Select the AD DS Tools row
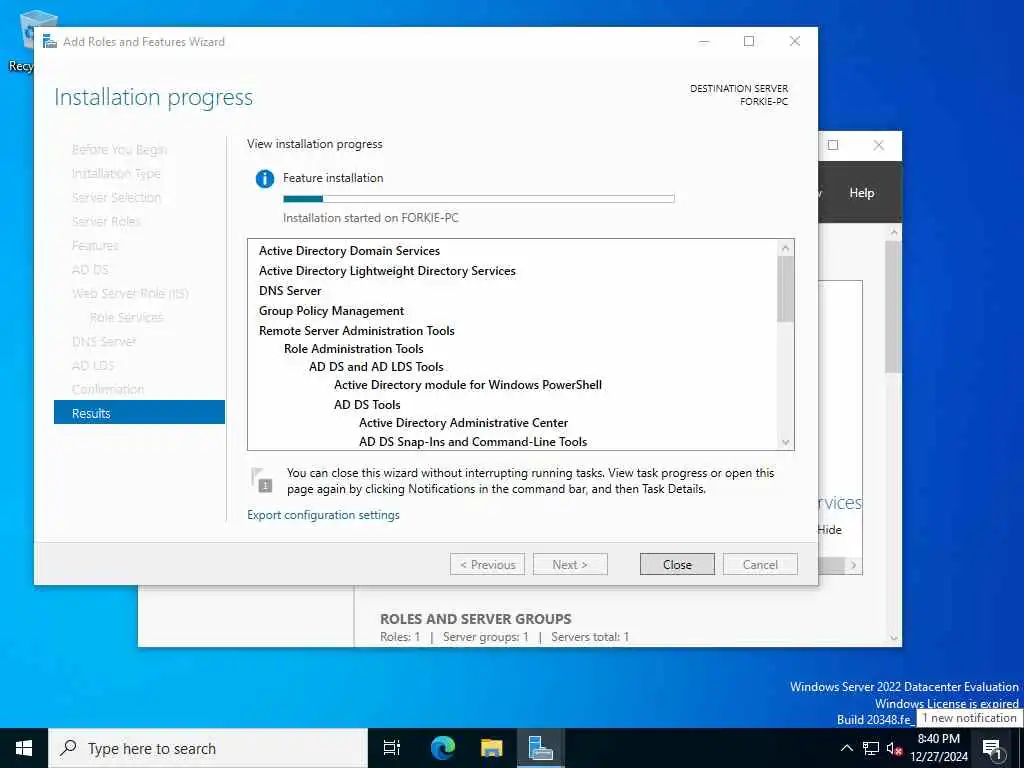The width and height of the screenshot is (1024, 768). [x=367, y=405]
